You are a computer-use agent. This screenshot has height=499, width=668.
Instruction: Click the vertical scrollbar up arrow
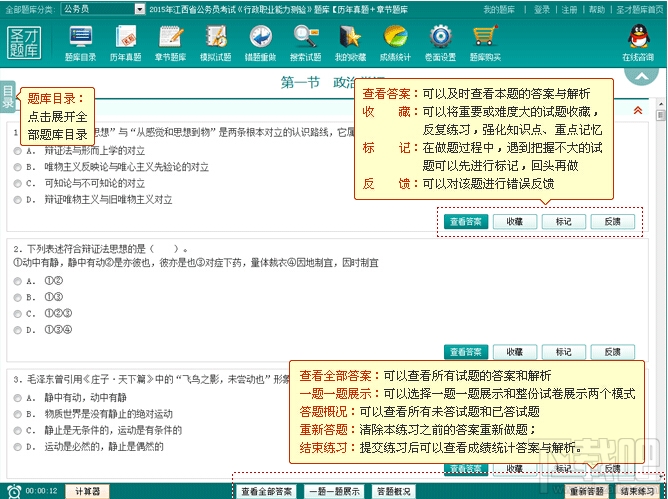click(x=661, y=104)
